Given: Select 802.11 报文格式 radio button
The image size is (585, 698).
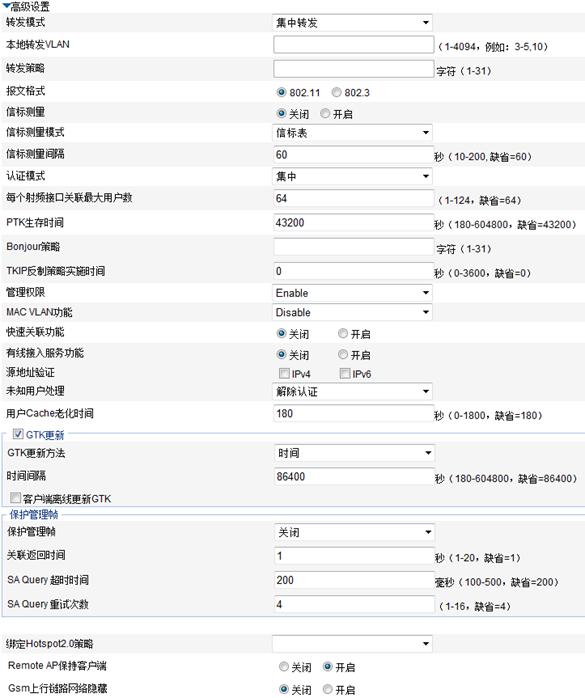Looking at the screenshot, I should 281,92.
